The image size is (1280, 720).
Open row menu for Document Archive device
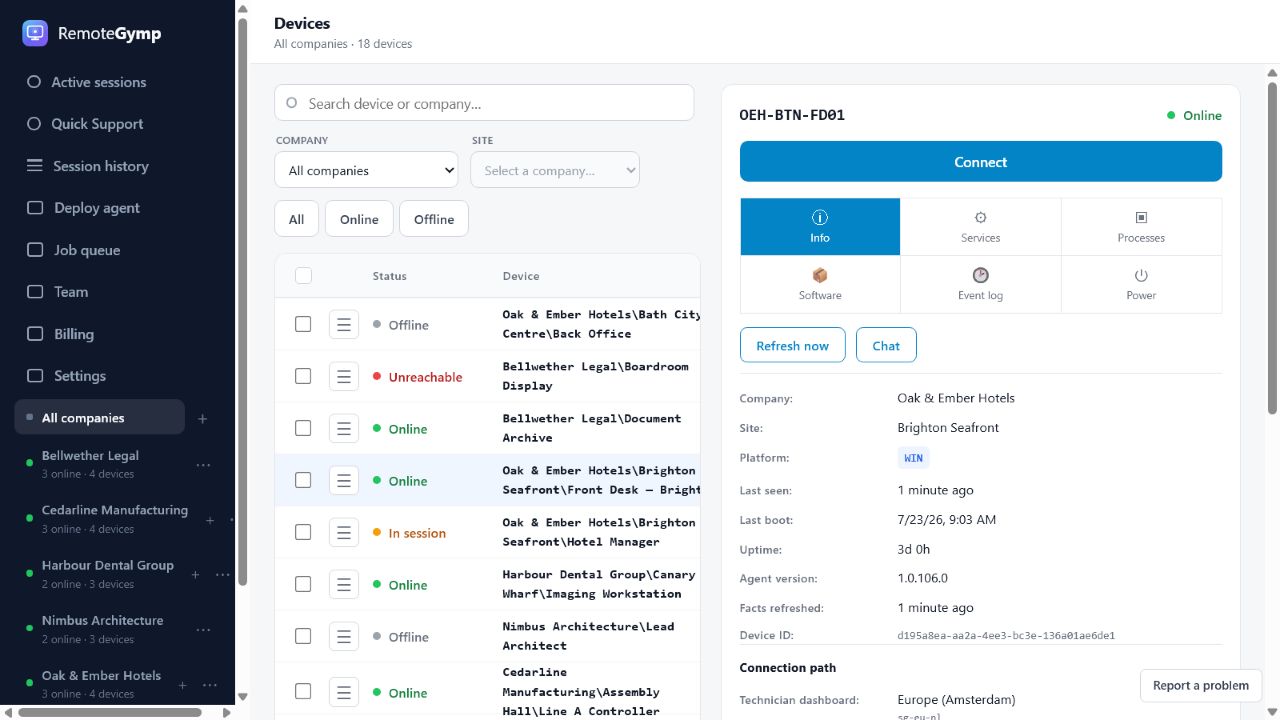(x=344, y=428)
